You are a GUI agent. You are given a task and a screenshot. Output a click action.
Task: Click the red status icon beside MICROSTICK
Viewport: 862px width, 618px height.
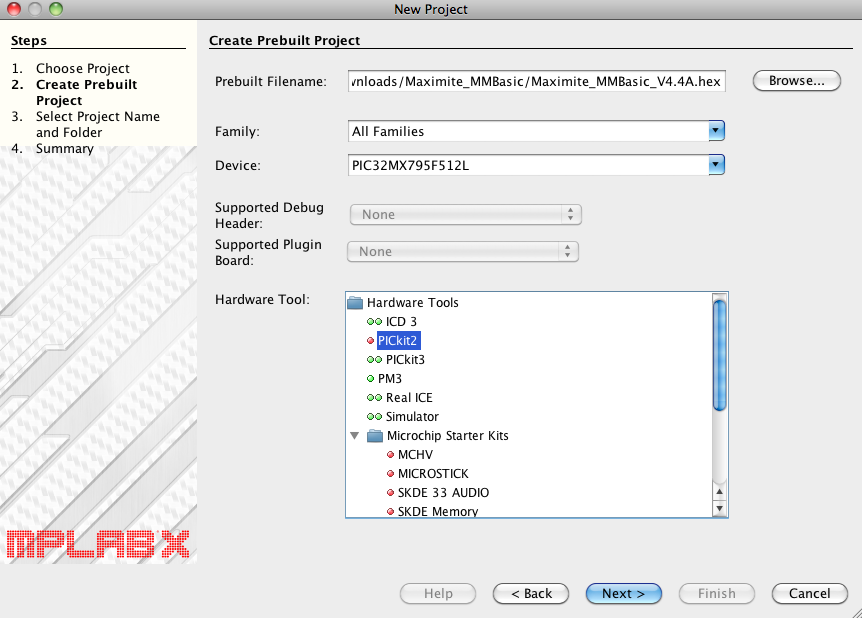[390, 474]
